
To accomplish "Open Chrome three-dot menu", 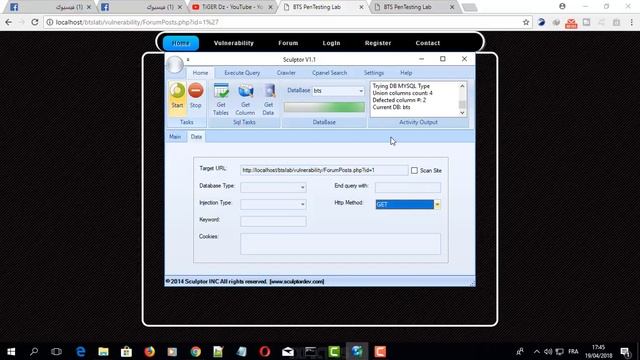I will coord(631,22).
